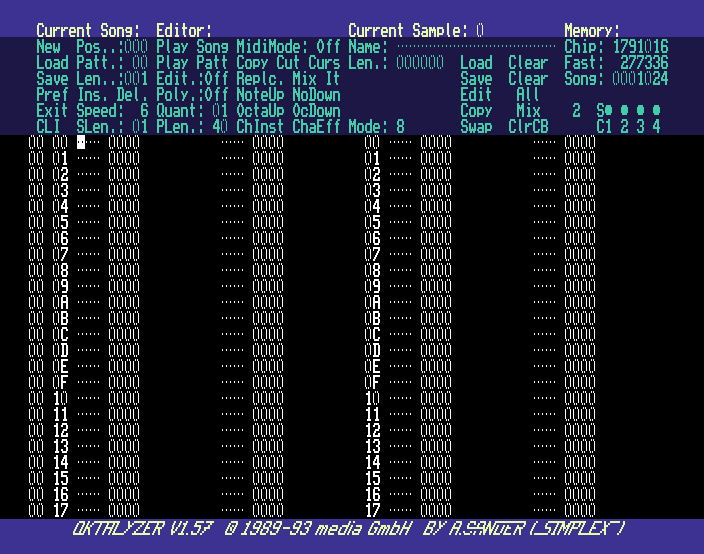Click OcDown to lower the octave
Viewport: 704px width, 554px height.
(316, 111)
